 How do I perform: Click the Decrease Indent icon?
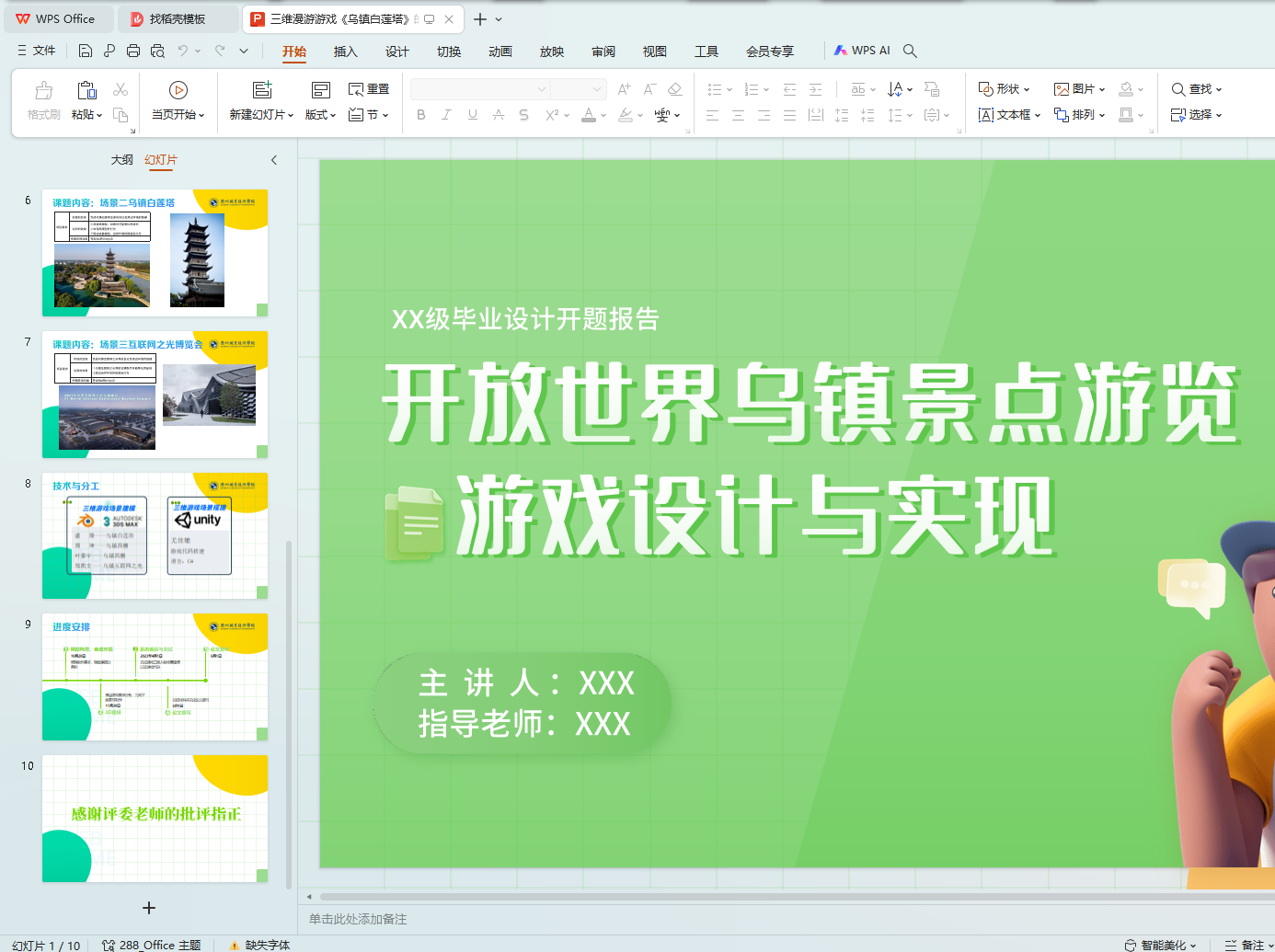[789, 89]
